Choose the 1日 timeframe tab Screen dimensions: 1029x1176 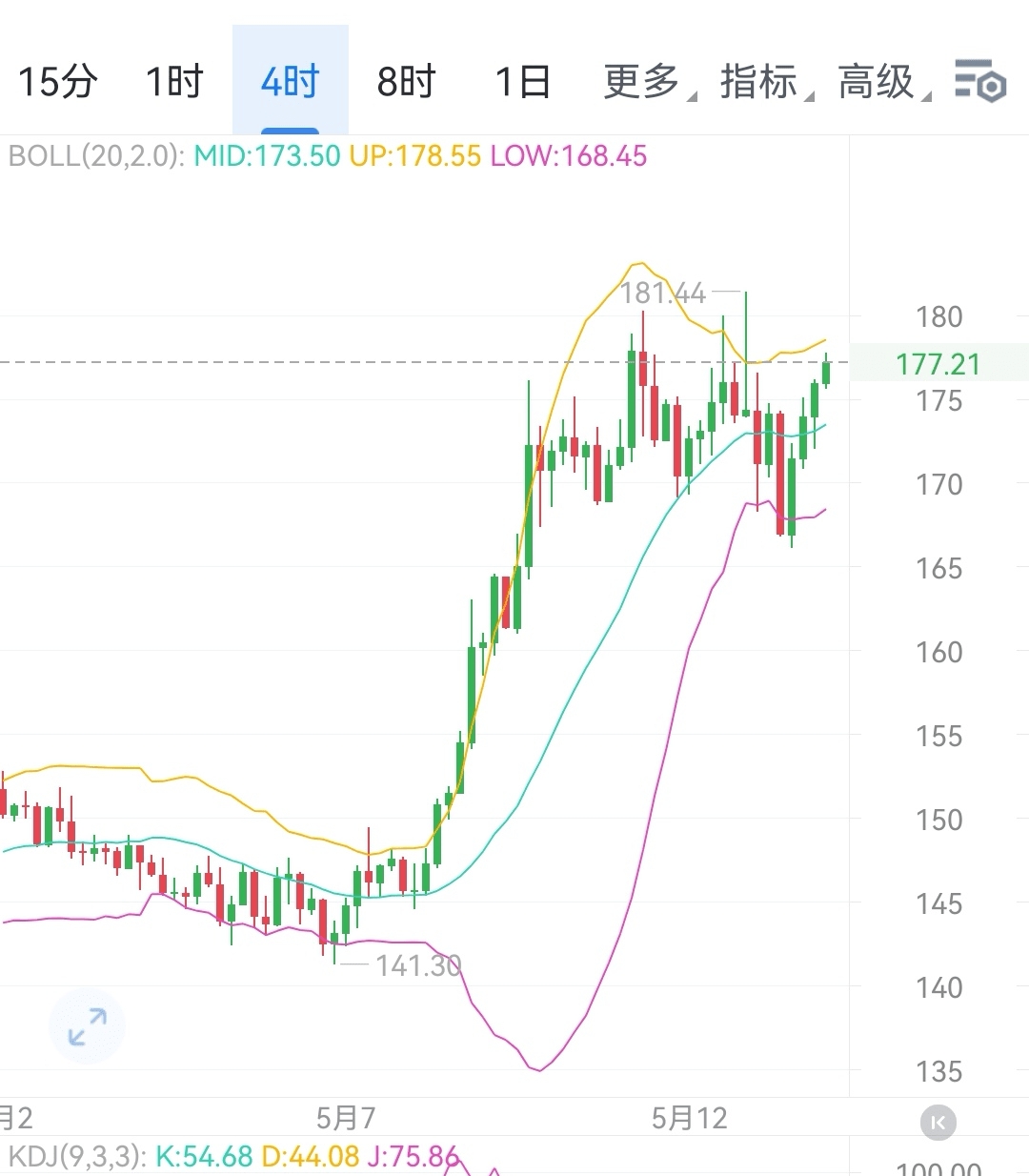click(x=523, y=82)
